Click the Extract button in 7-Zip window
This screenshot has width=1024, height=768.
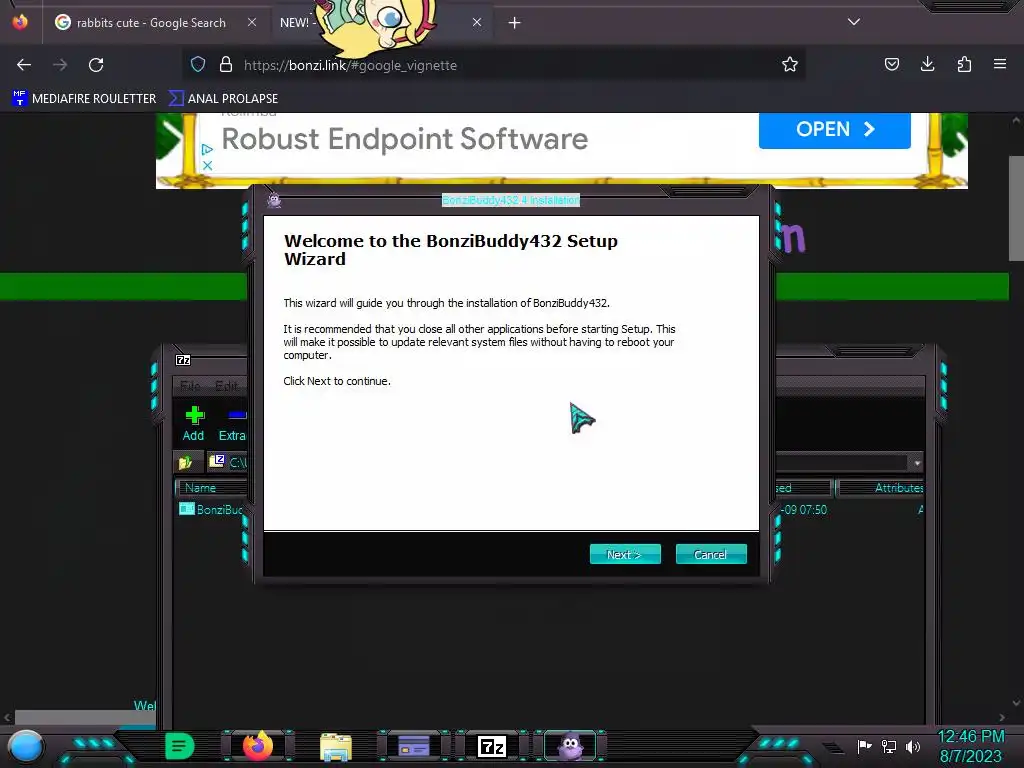coord(232,424)
